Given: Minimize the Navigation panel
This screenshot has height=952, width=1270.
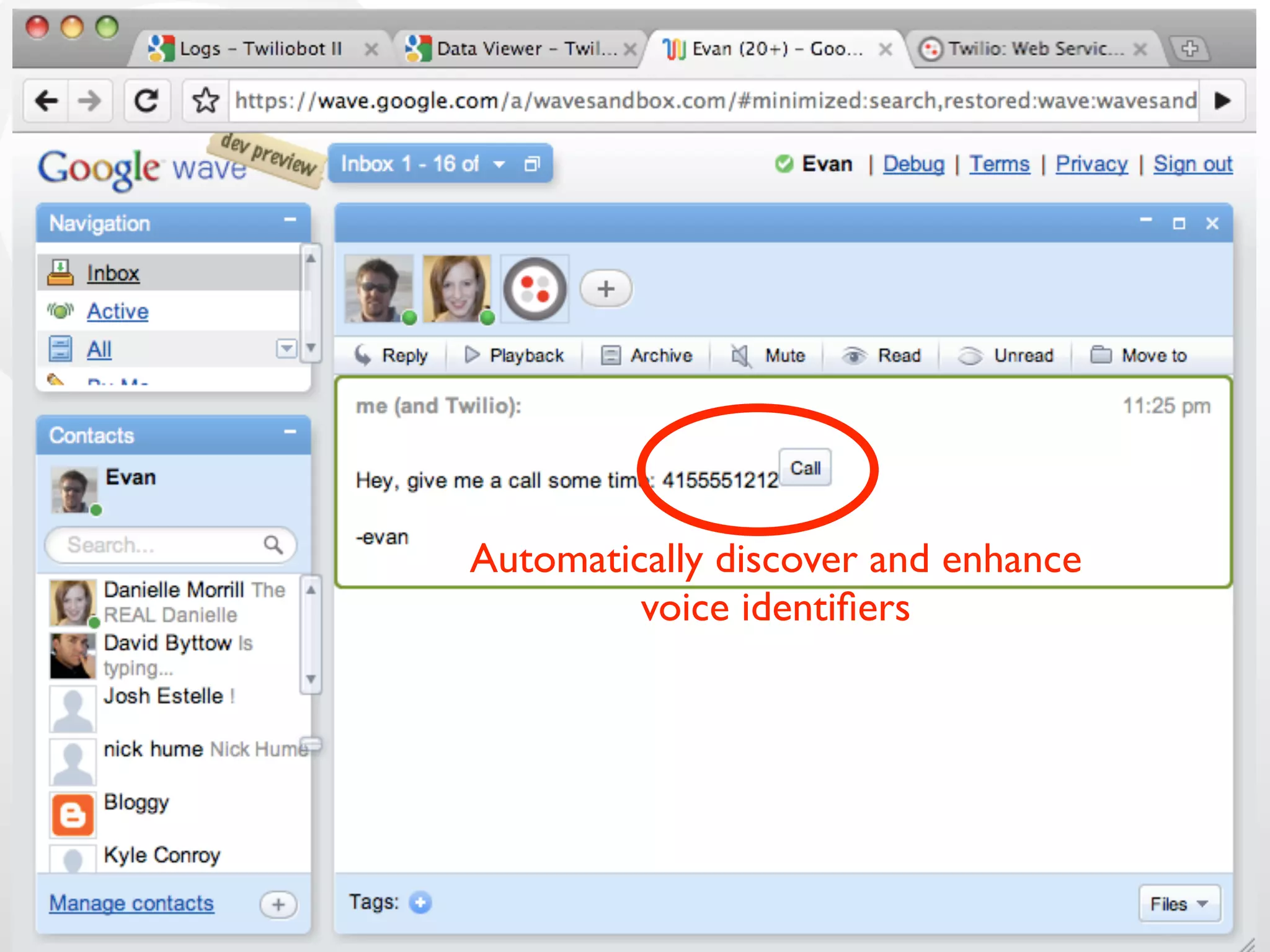Looking at the screenshot, I should (290, 220).
